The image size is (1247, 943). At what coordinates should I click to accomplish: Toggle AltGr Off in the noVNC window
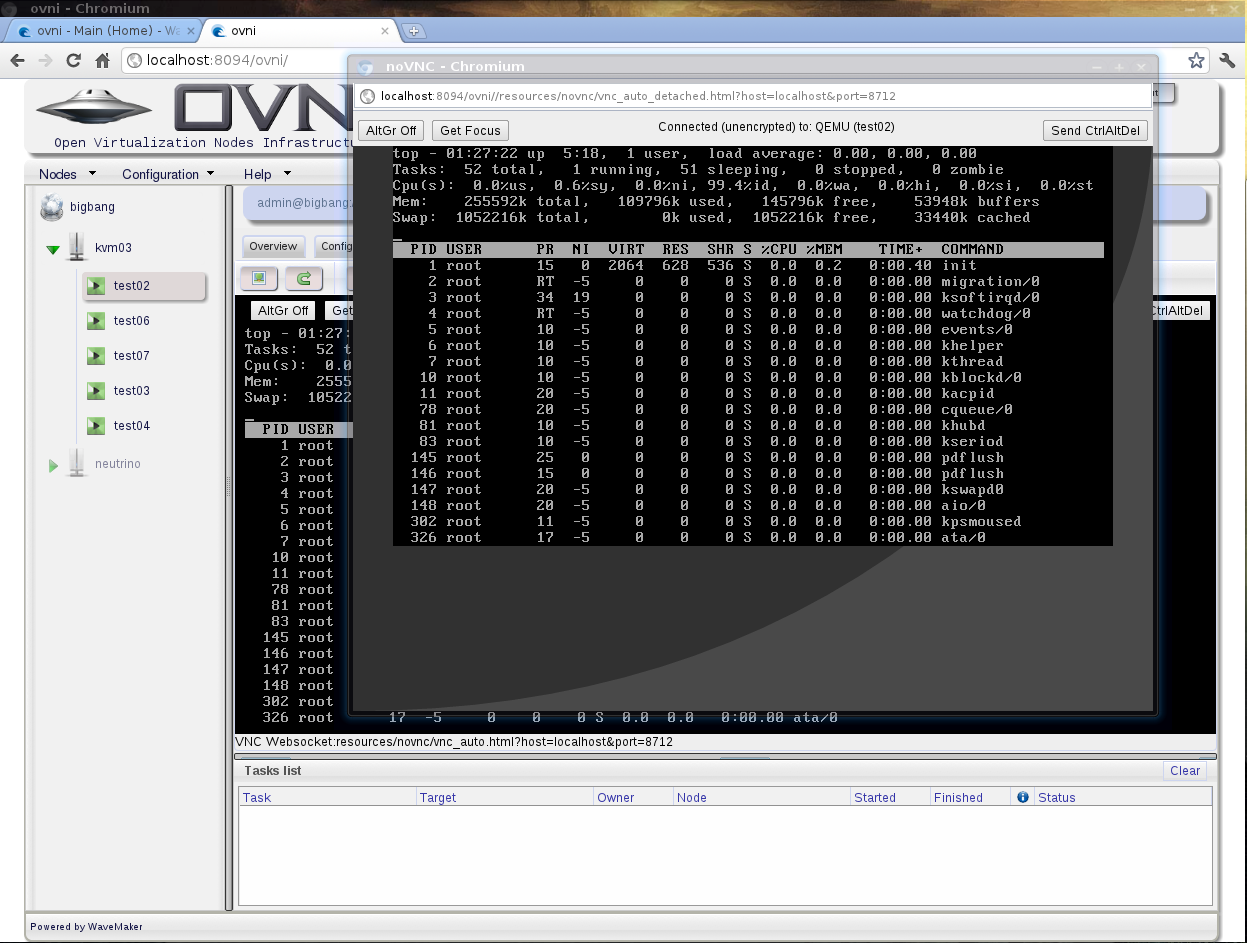click(x=390, y=130)
